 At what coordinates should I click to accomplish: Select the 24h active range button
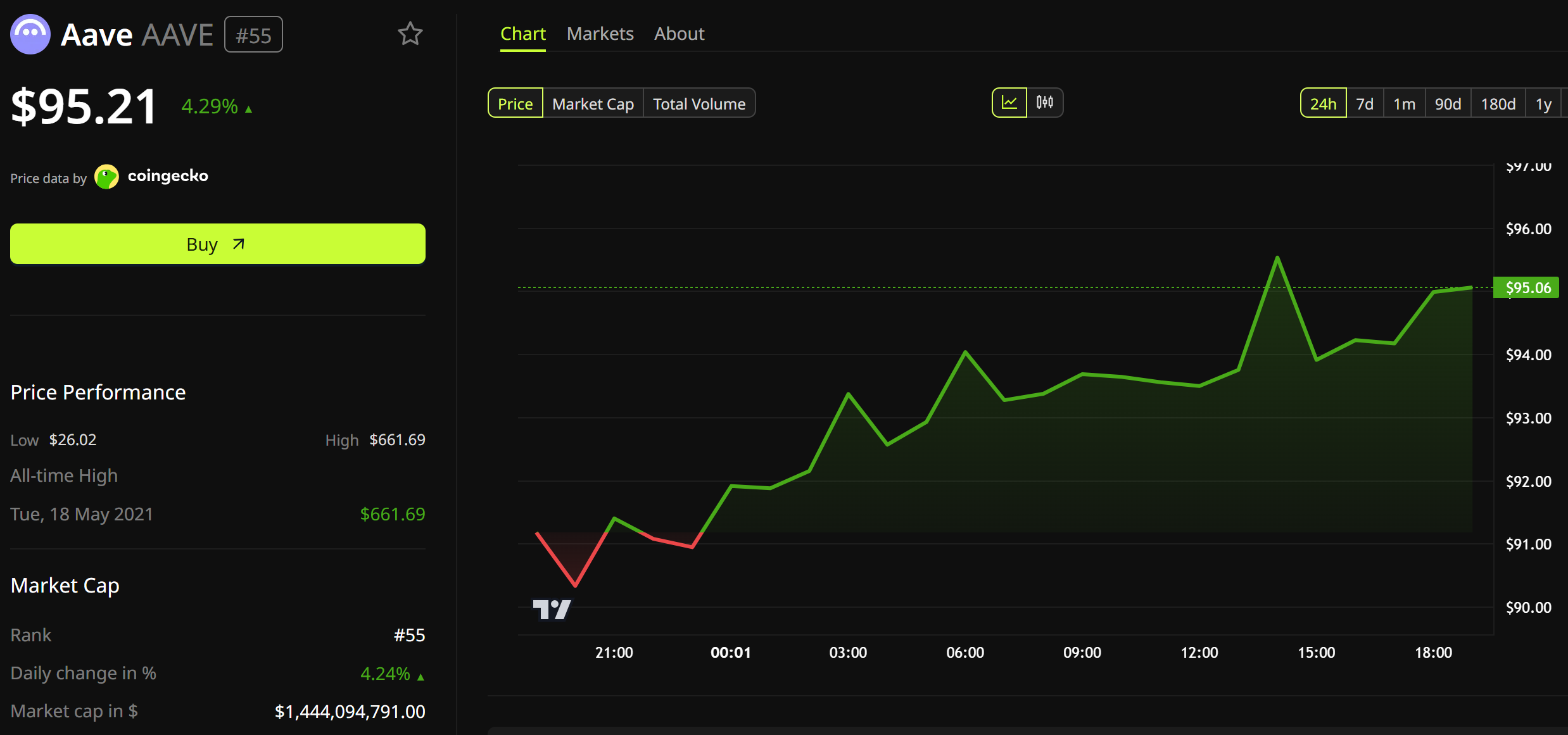[1323, 103]
